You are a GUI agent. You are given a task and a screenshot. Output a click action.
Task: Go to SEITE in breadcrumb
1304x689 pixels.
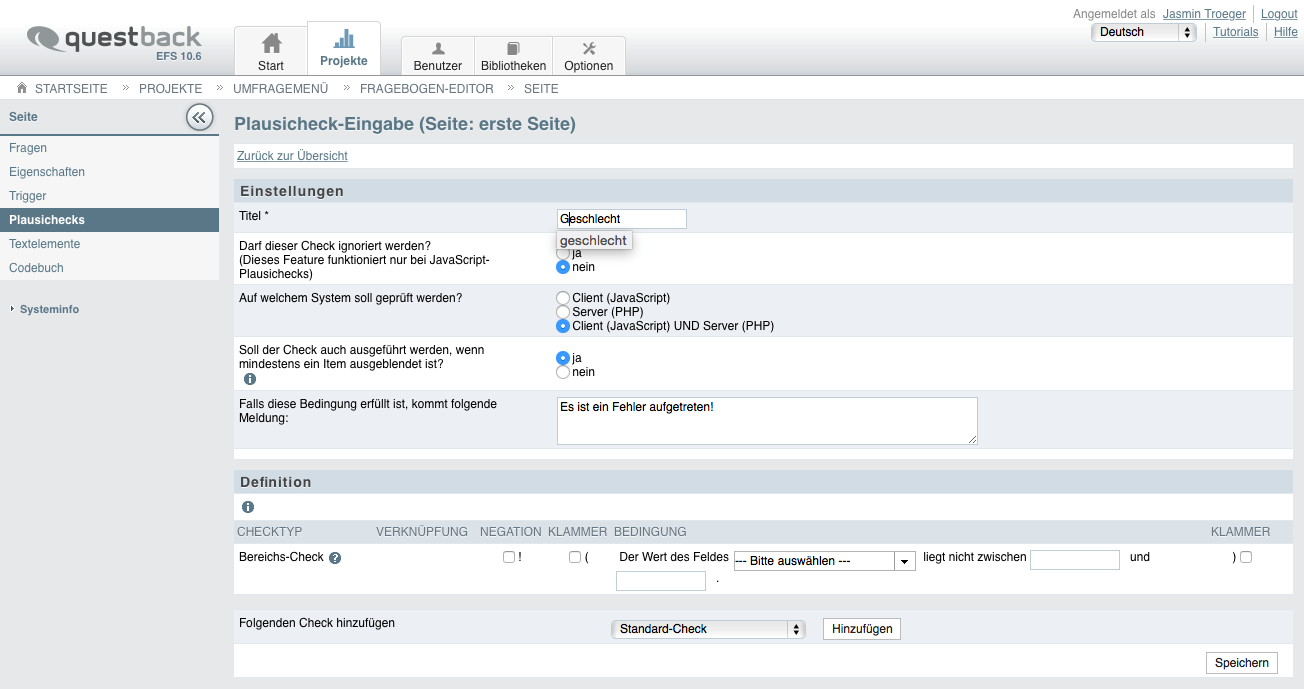click(541, 89)
